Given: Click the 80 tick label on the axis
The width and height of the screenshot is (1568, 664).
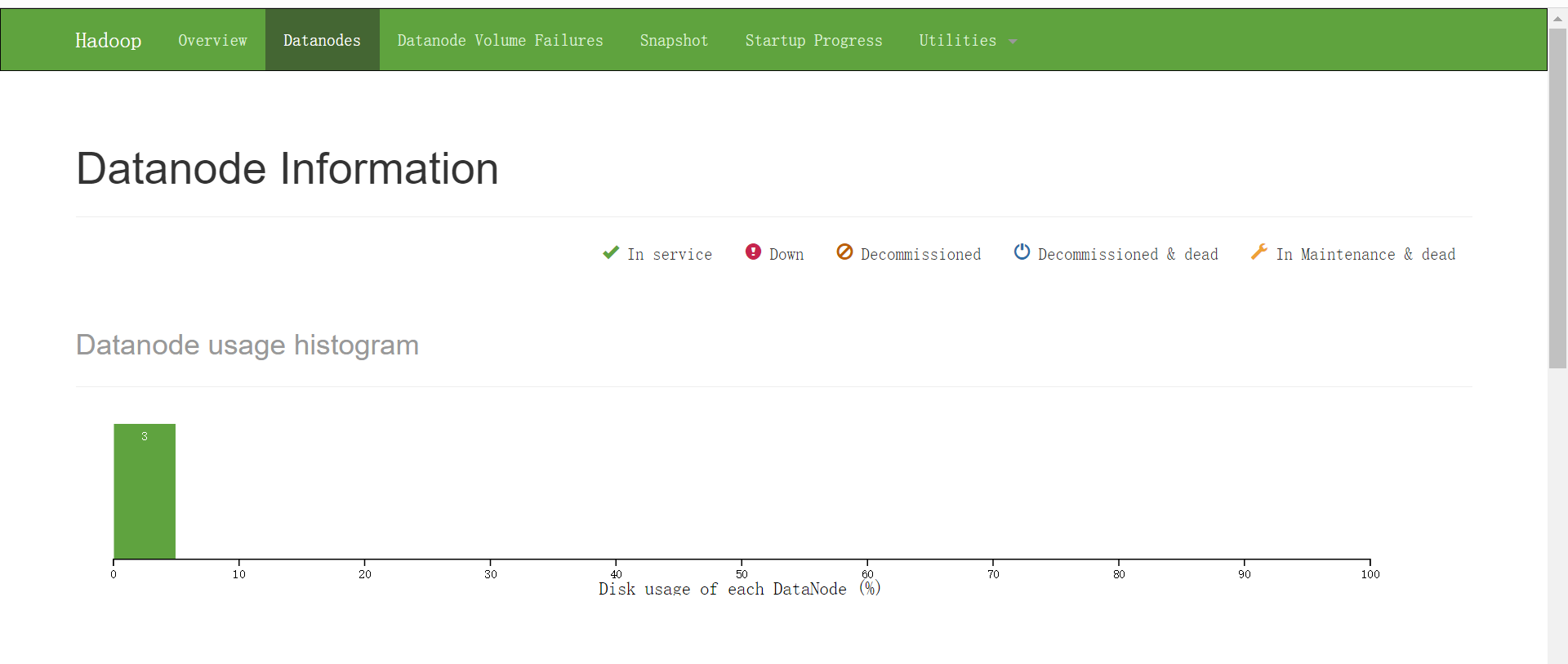Looking at the screenshot, I should (x=1119, y=574).
